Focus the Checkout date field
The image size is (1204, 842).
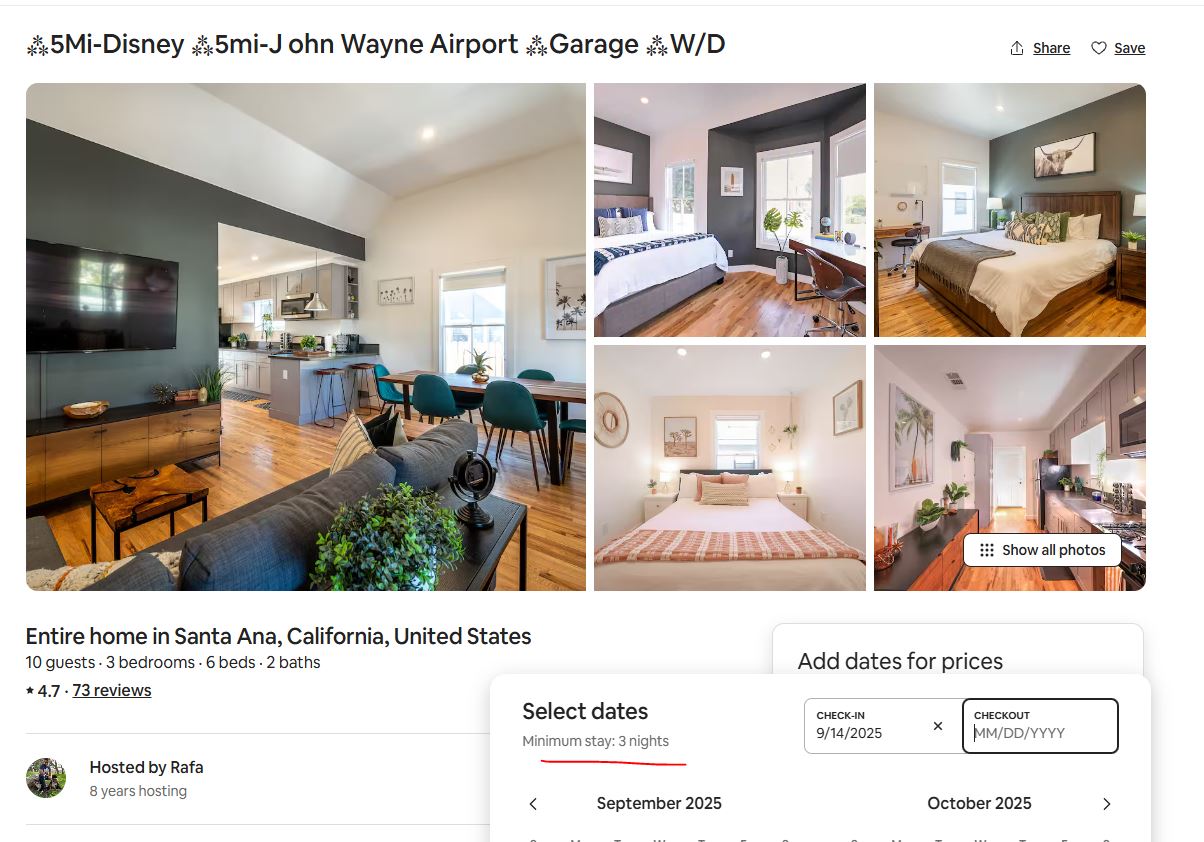1040,725
